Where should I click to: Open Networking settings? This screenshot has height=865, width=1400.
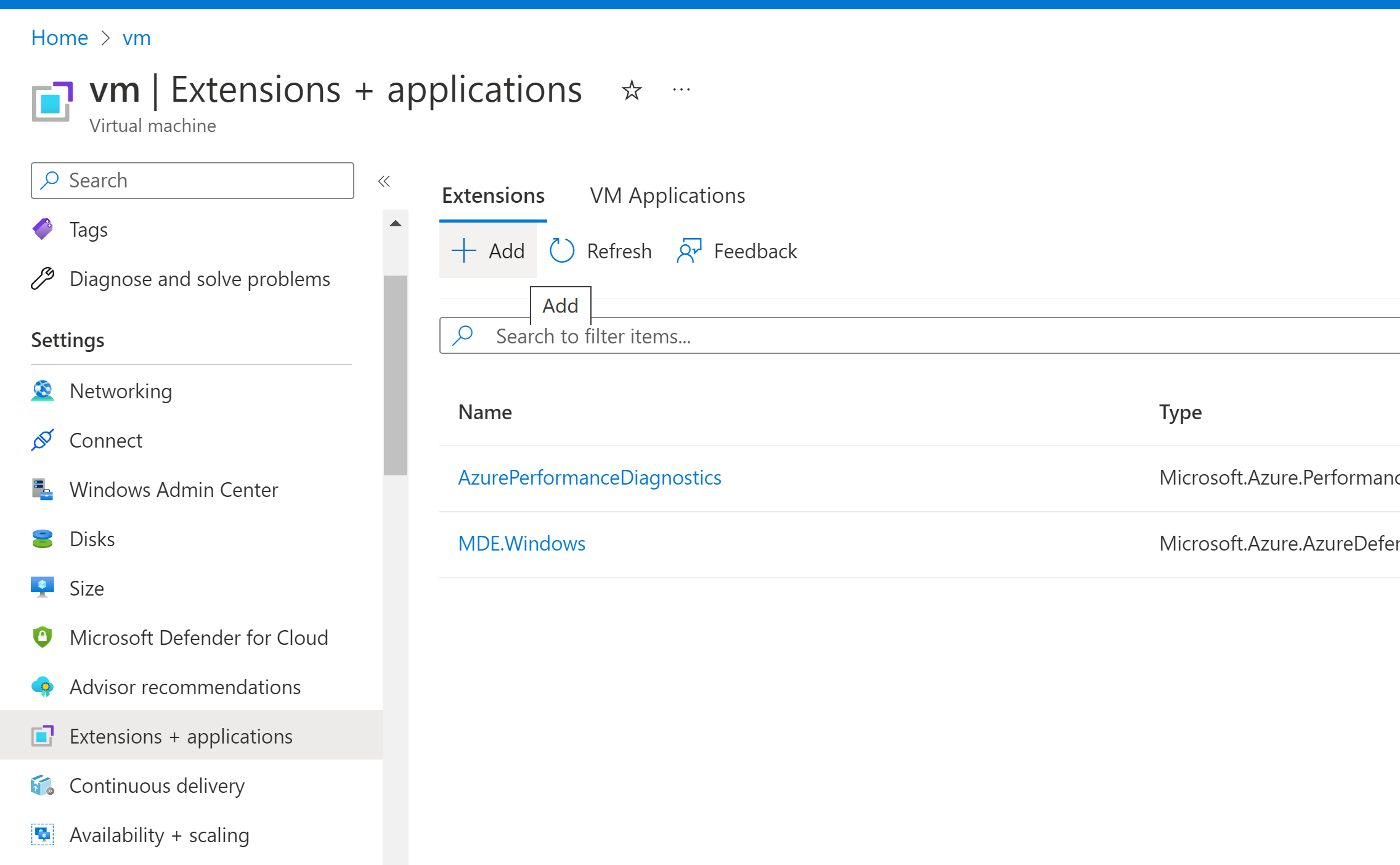point(121,391)
